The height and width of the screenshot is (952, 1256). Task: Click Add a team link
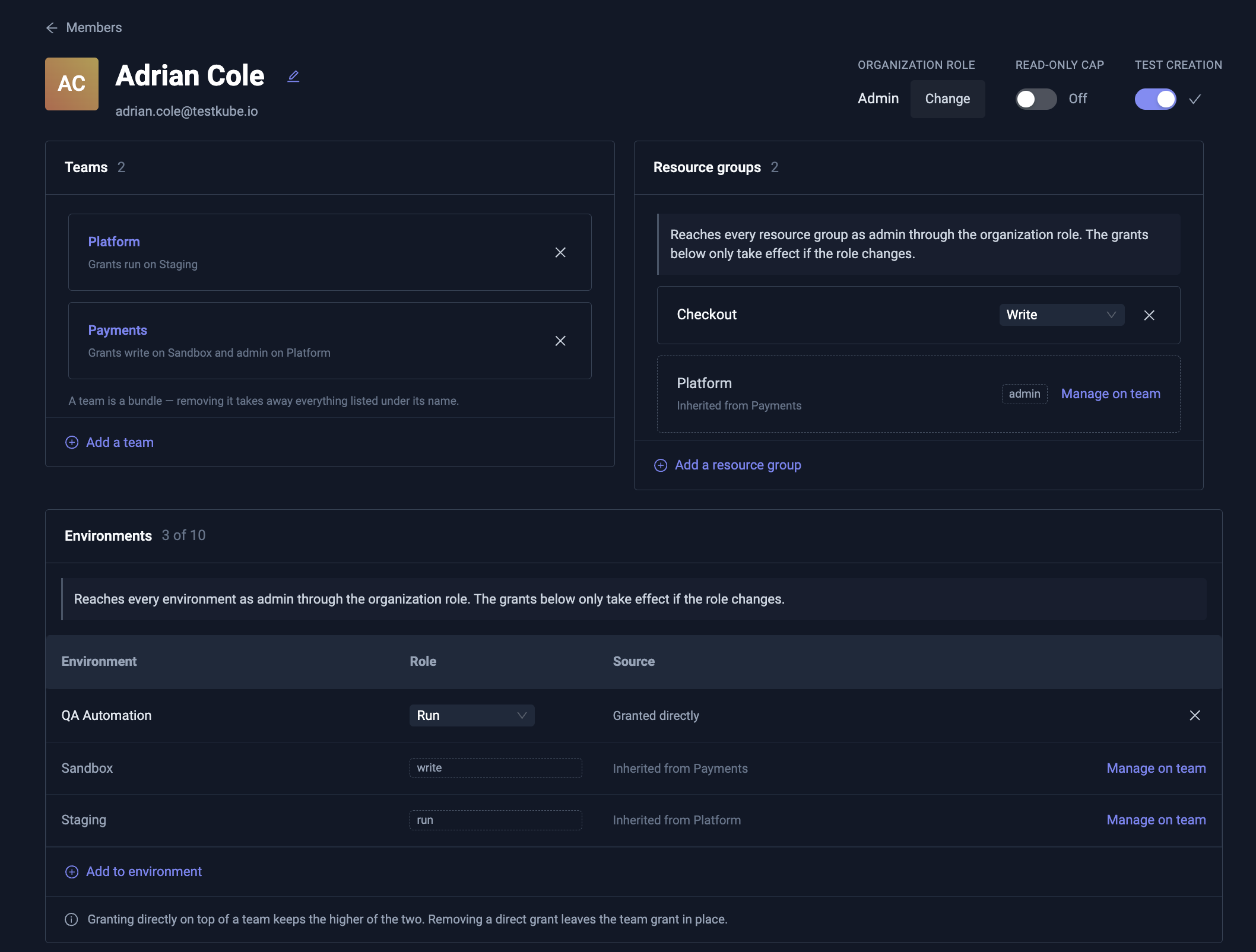[x=120, y=442]
